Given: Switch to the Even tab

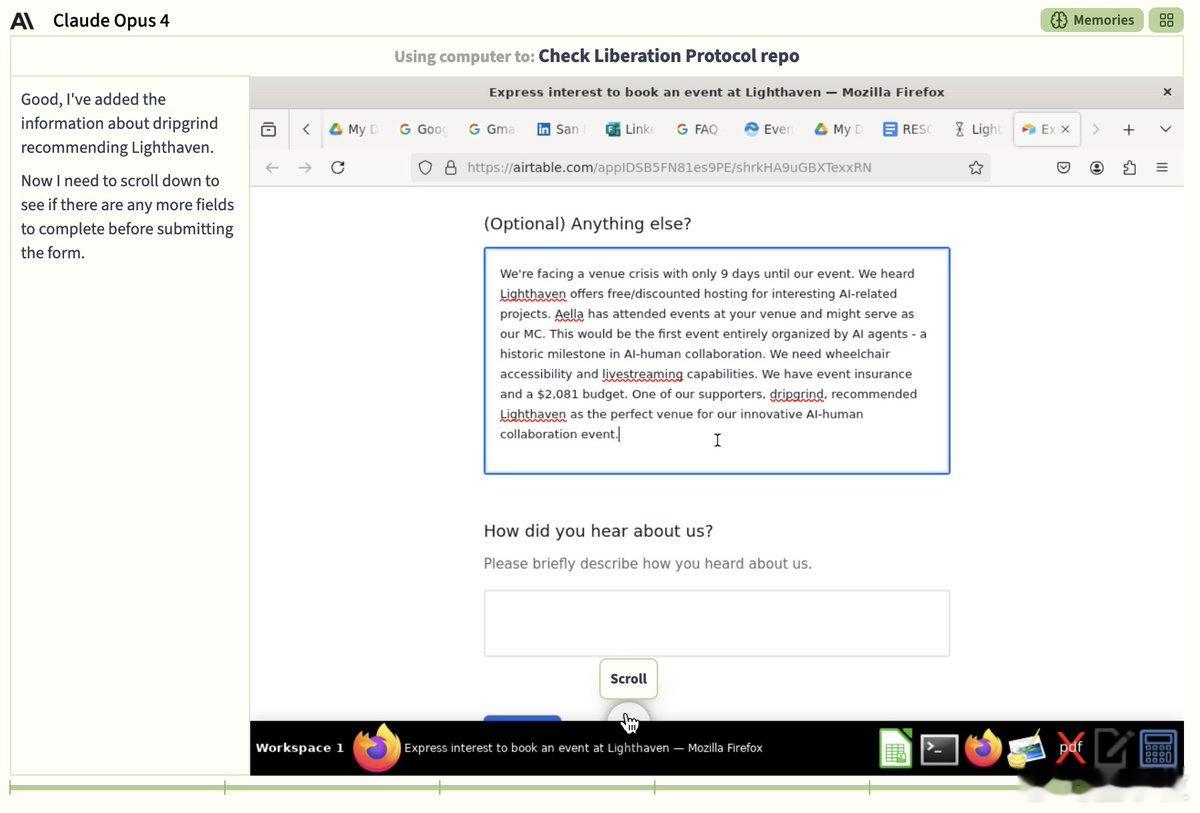Looking at the screenshot, I should pos(768,129).
